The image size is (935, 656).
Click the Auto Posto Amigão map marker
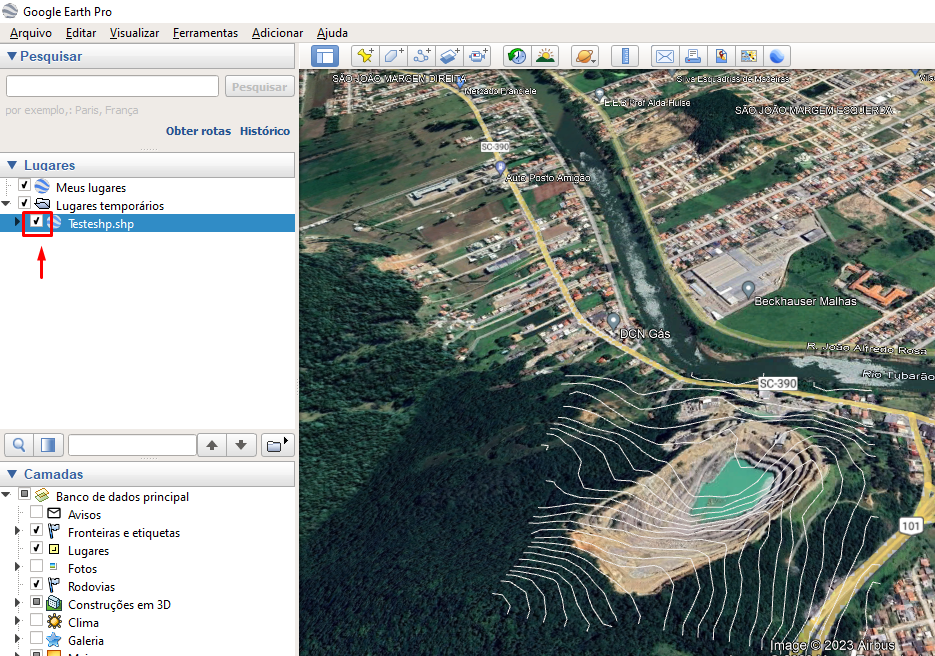tap(500, 168)
